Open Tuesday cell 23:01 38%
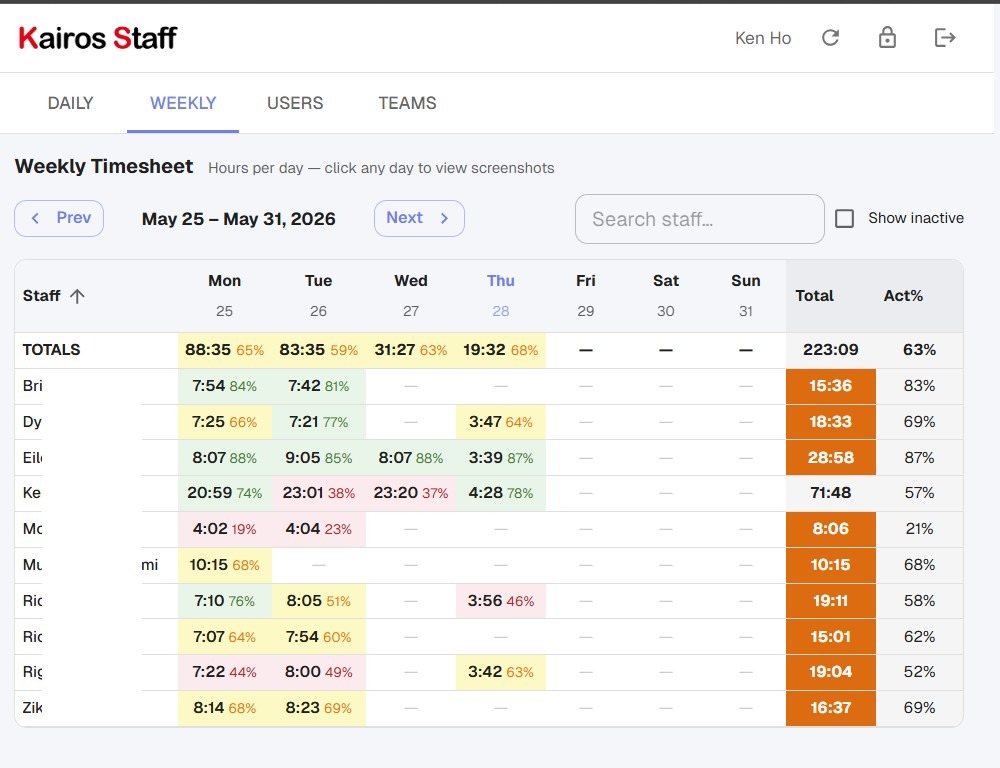 pos(318,493)
